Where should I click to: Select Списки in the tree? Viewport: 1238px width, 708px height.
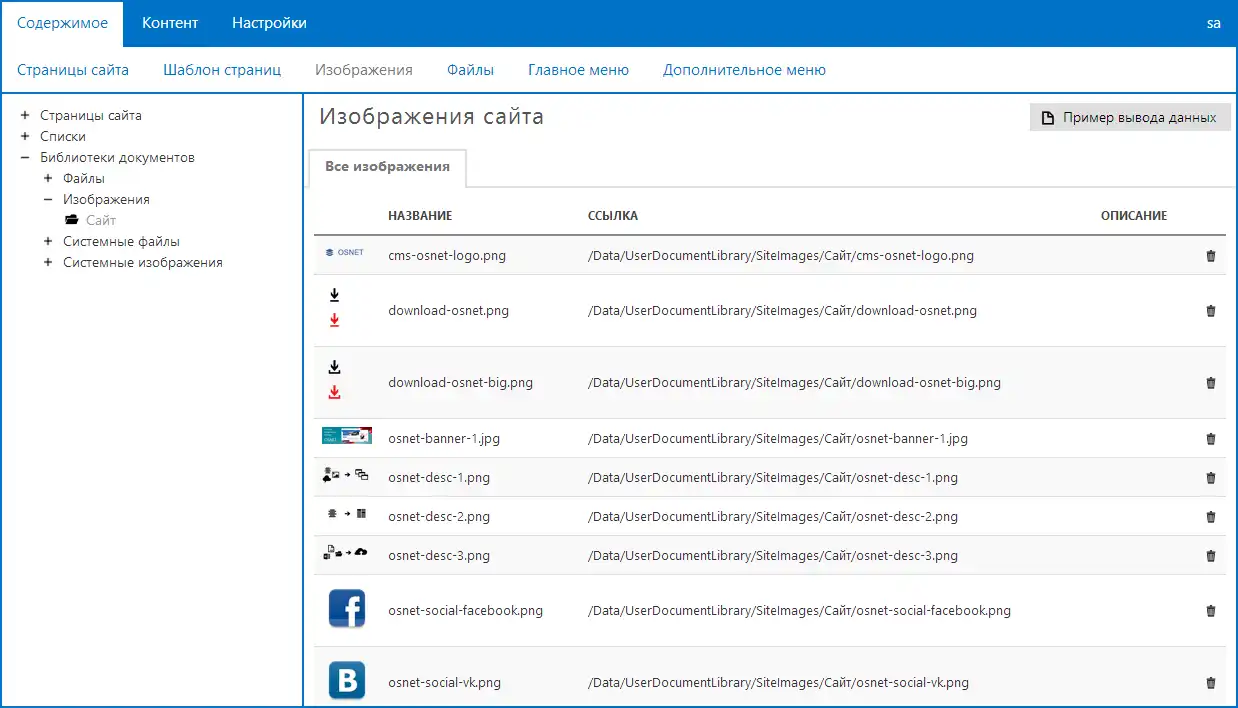coord(63,136)
